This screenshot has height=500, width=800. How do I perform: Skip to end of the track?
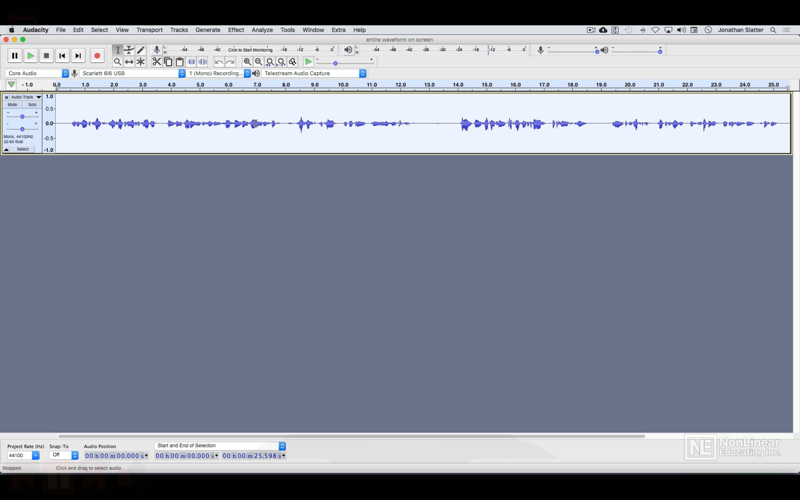(78, 56)
